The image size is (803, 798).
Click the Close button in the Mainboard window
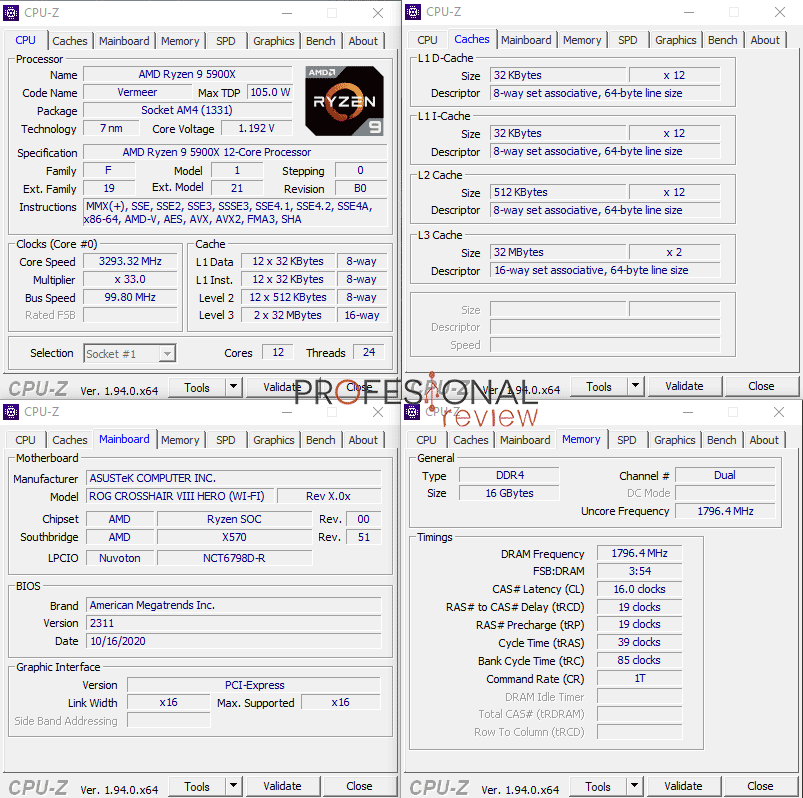tap(359, 786)
